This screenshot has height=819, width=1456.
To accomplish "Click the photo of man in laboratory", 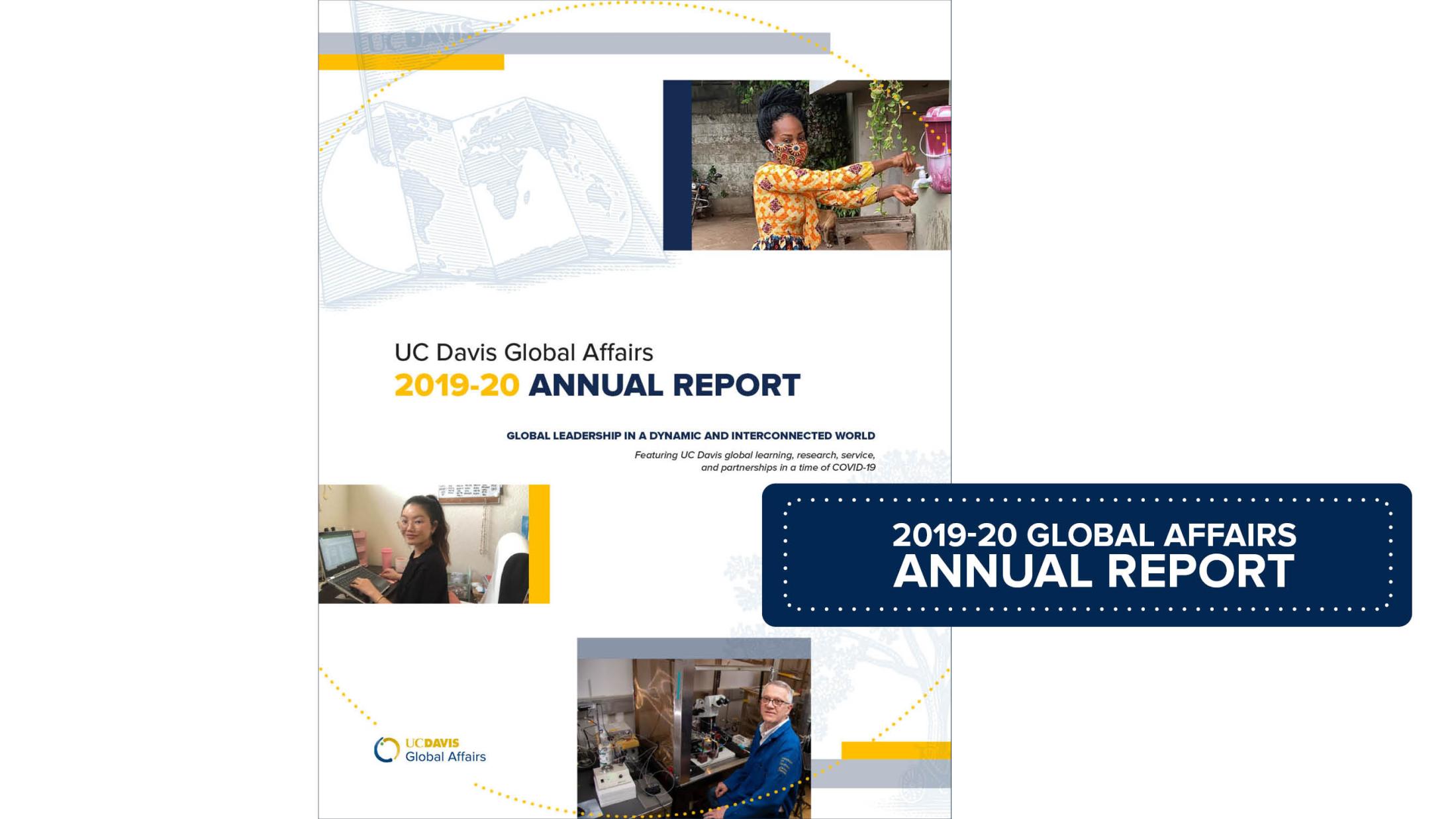I will coord(693,738).
